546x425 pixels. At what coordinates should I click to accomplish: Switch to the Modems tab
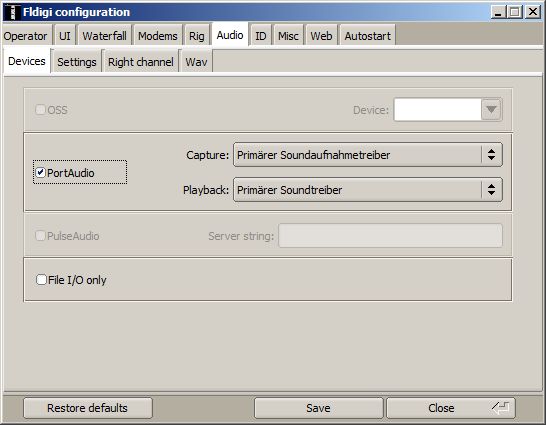click(158, 36)
